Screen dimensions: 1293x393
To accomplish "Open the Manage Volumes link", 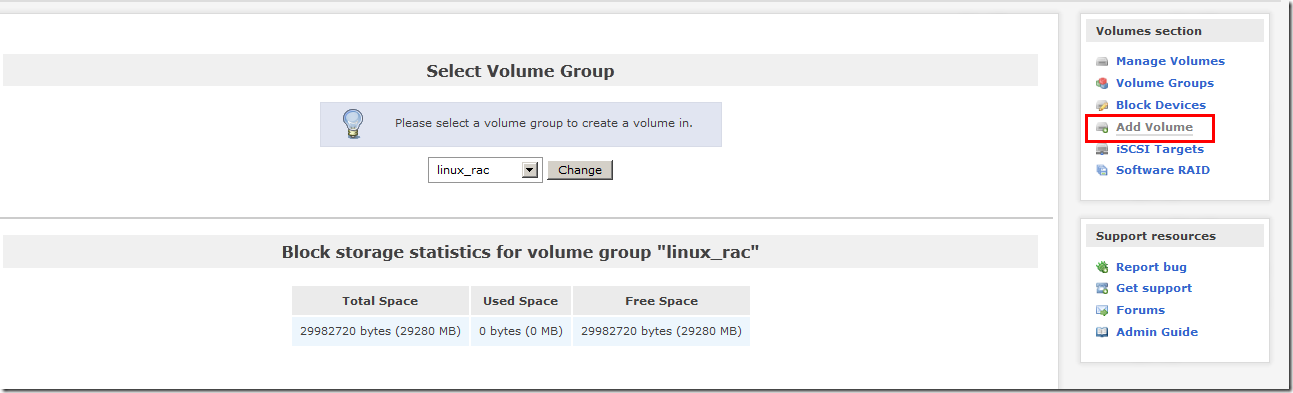I will click(x=1170, y=61).
